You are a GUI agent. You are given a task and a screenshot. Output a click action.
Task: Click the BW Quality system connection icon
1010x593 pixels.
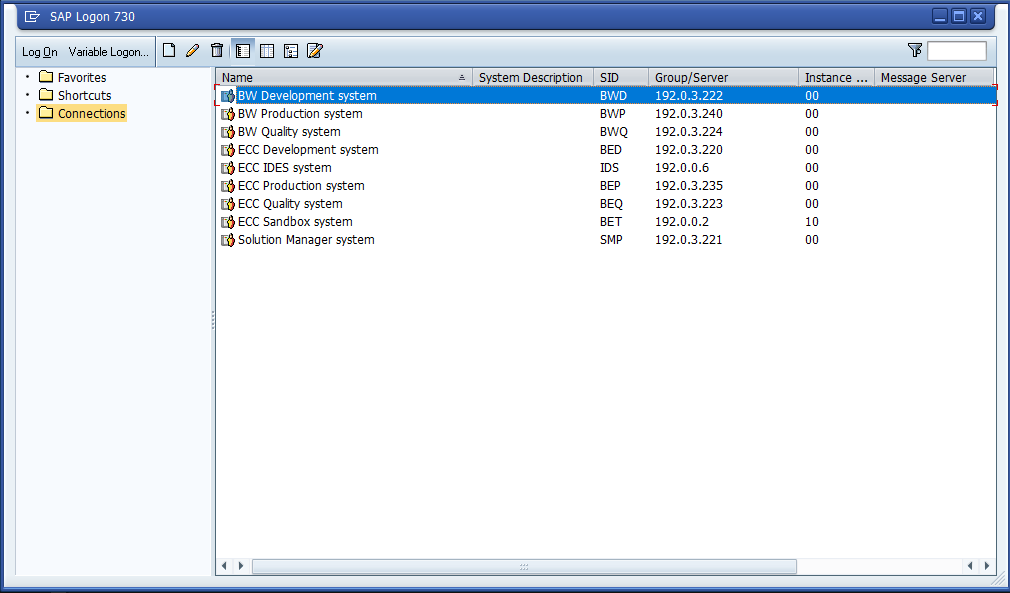click(x=228, y=132)
